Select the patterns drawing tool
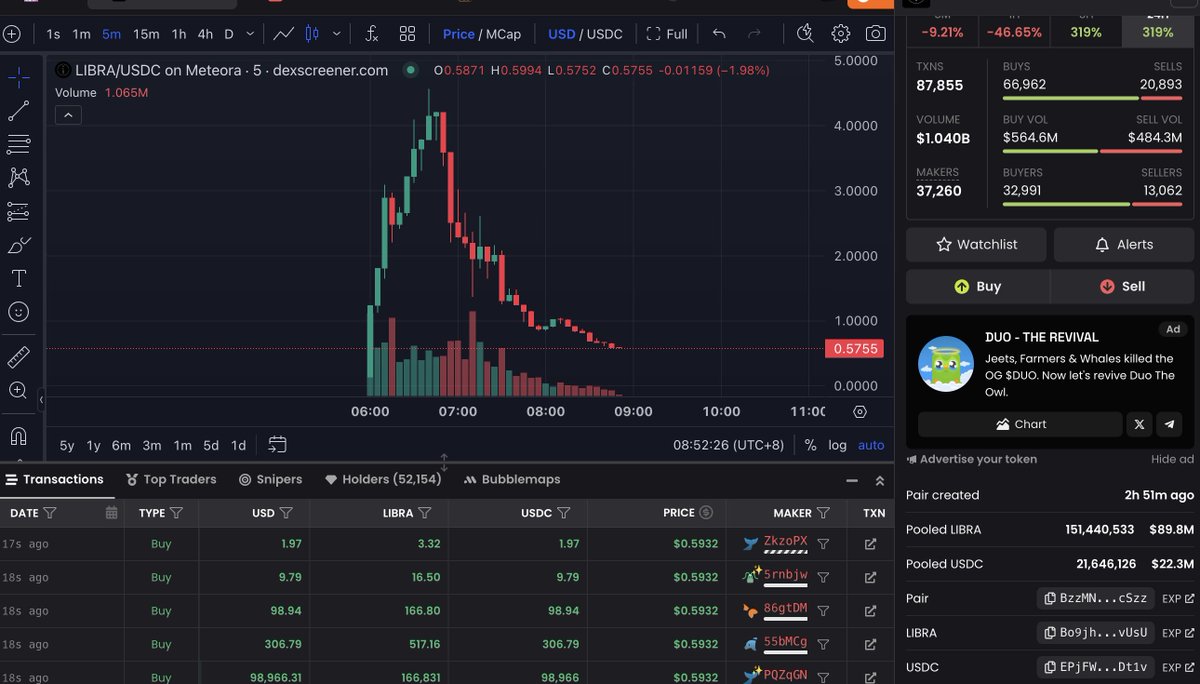1200x684 pixels. pyautogui.click(x=18, y=178)
